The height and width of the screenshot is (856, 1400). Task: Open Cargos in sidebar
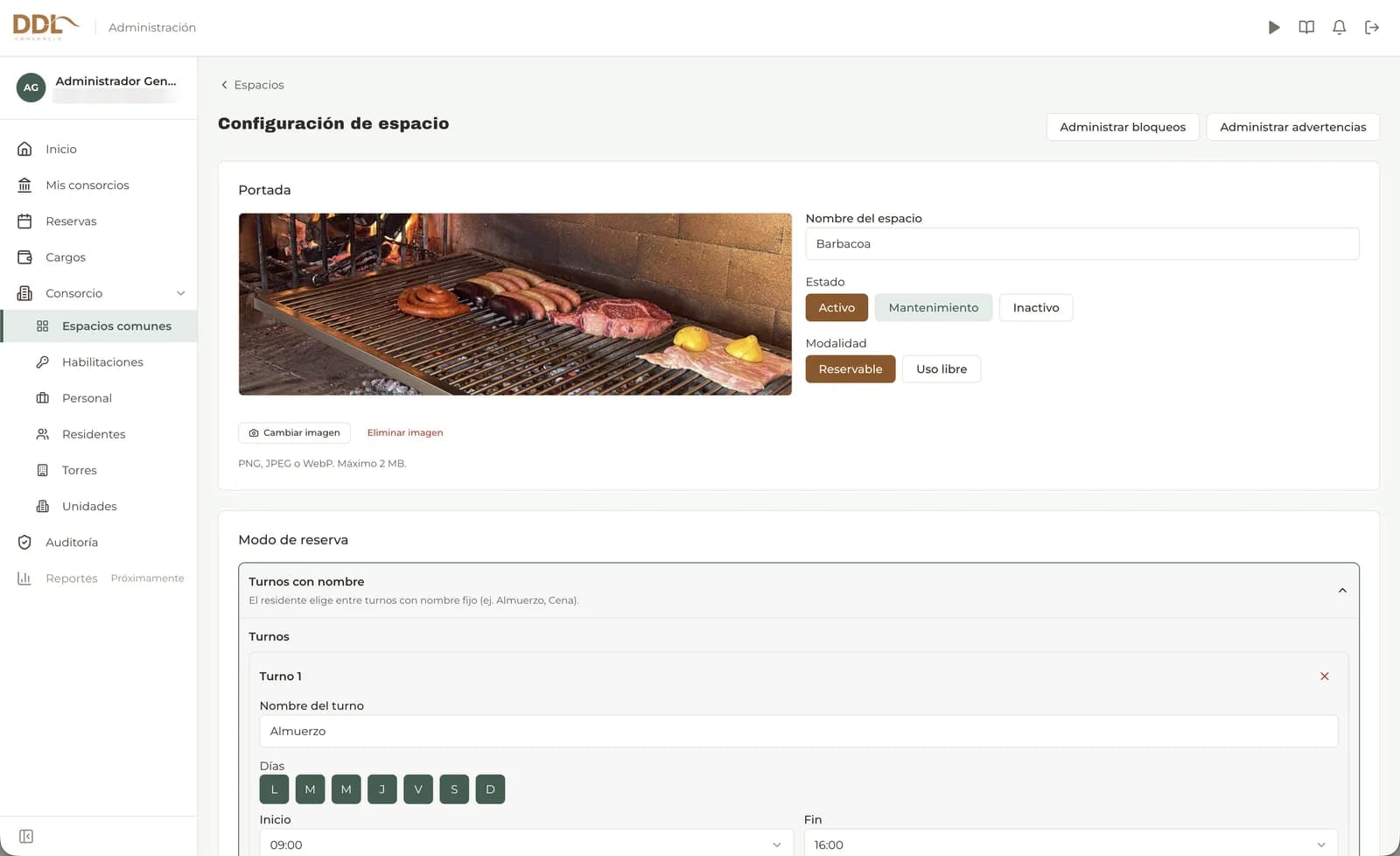click(x=98, y=257)
